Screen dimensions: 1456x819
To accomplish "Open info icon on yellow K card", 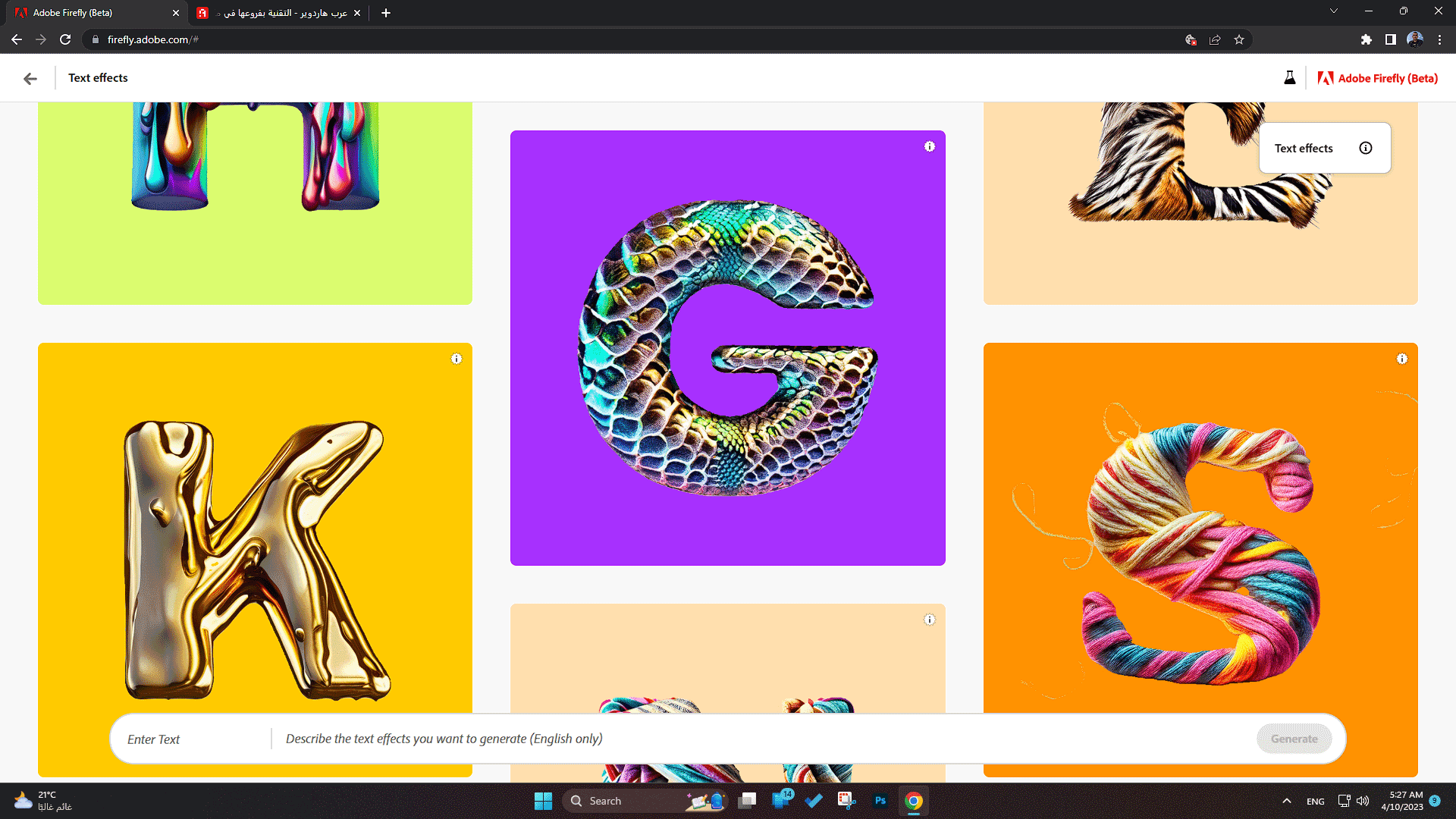I will click(457, 359).
